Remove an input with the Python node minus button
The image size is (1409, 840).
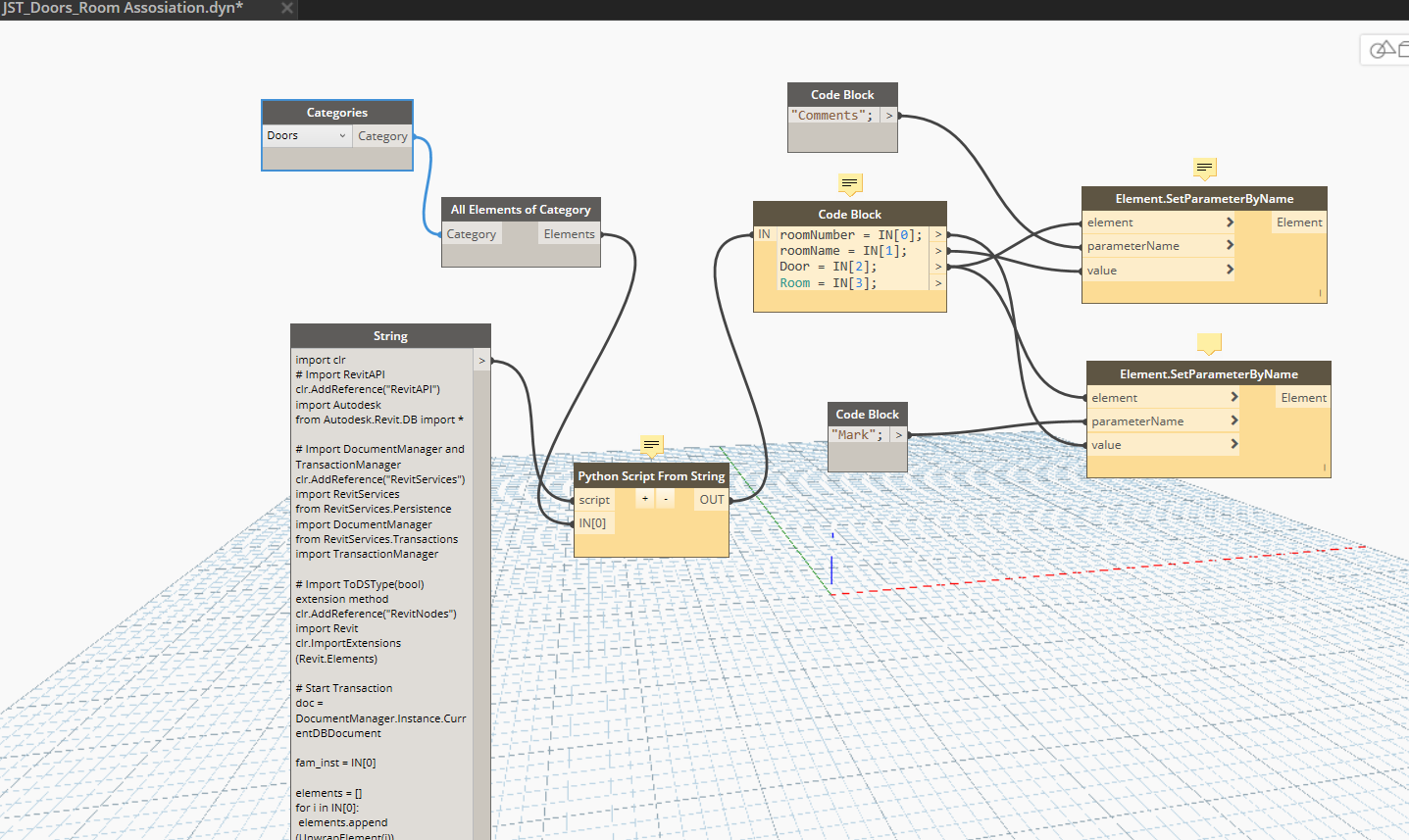point(666,499)
